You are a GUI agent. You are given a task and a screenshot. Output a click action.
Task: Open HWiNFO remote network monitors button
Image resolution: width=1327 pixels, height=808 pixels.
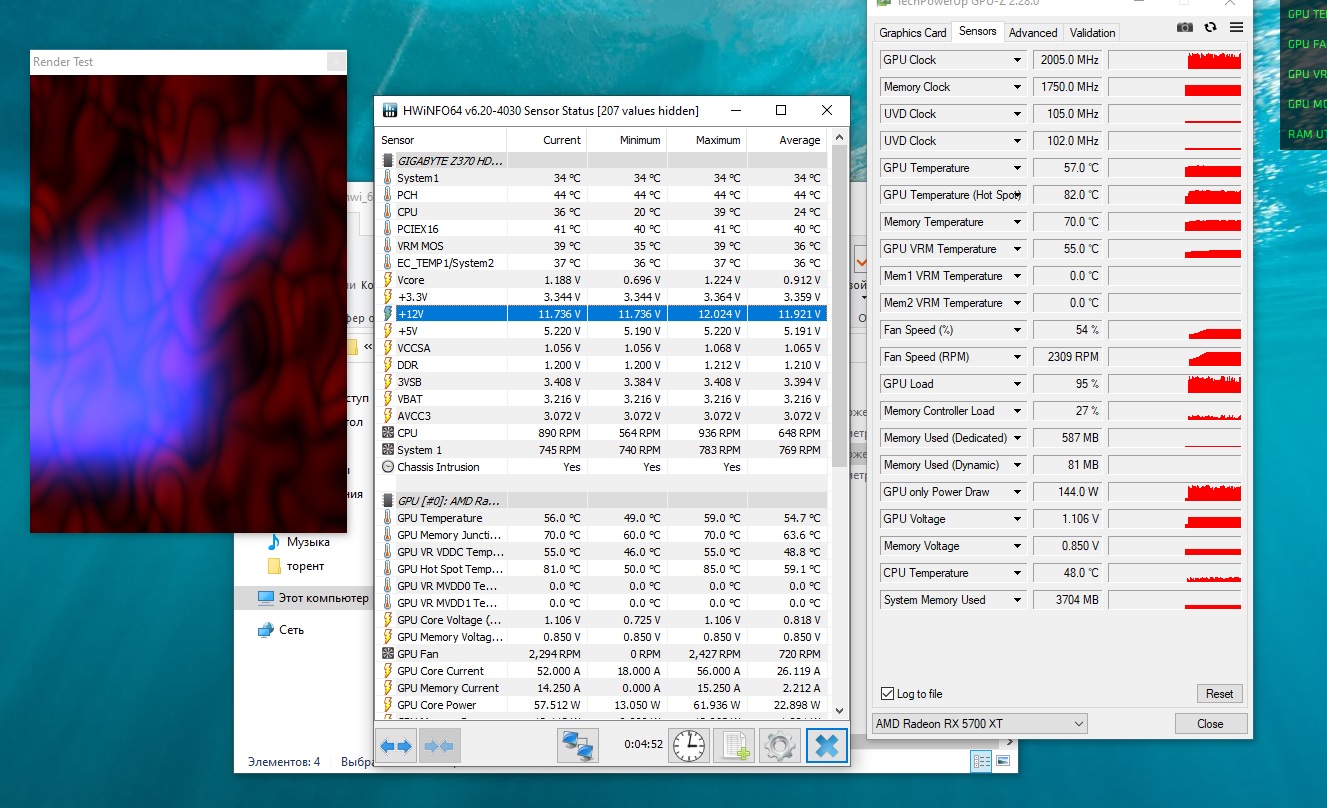click(578, 745)
